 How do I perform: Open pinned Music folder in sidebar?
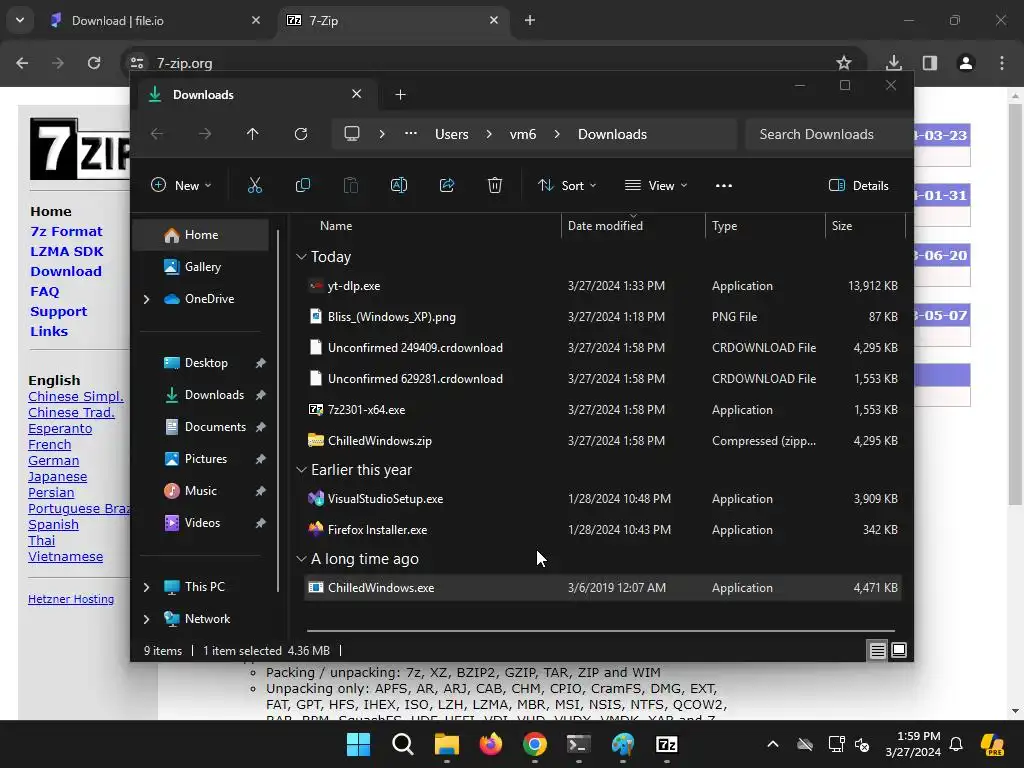pyautogui.click(x=200, y=491)
